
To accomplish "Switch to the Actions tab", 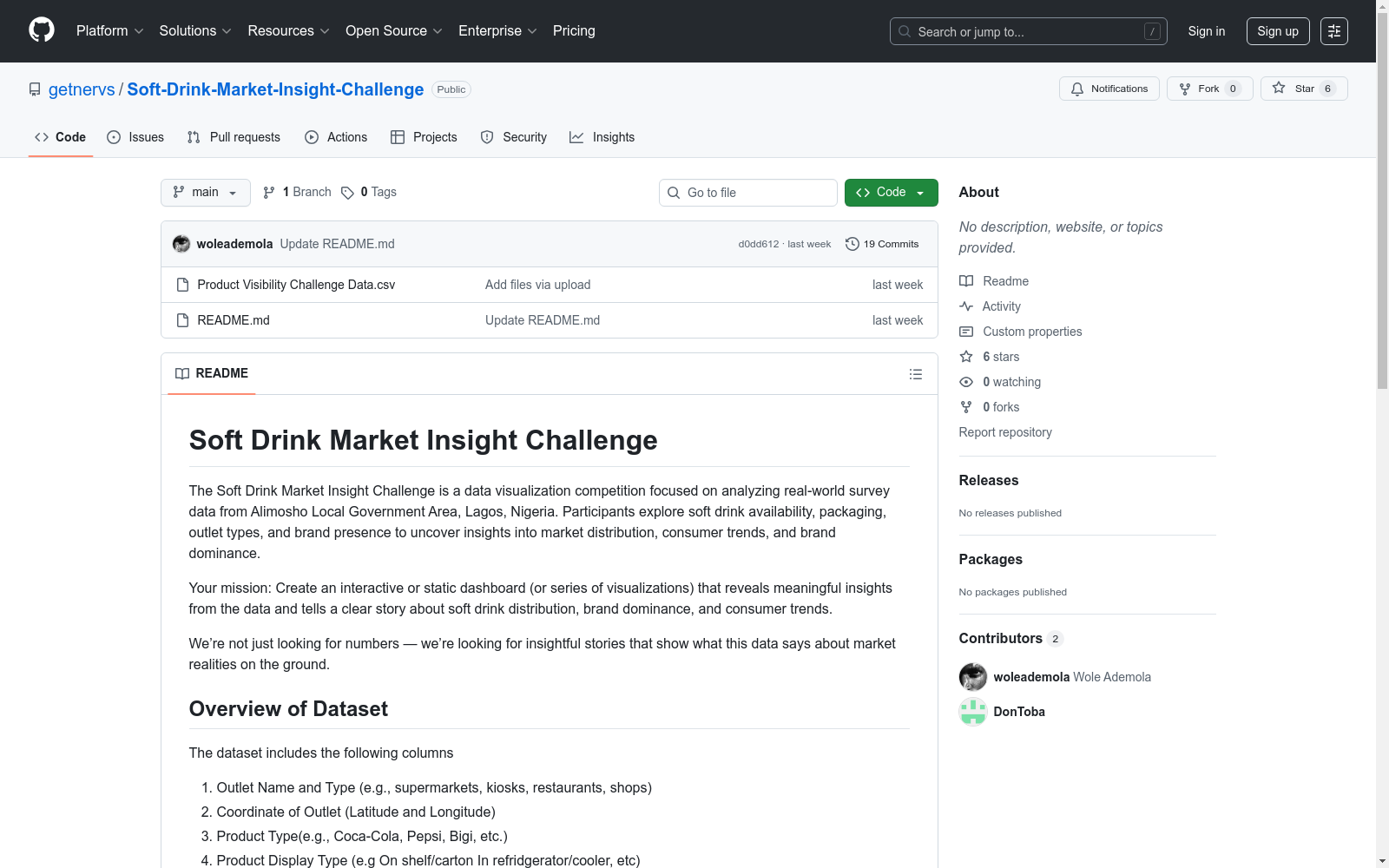I will coord(336,137).
